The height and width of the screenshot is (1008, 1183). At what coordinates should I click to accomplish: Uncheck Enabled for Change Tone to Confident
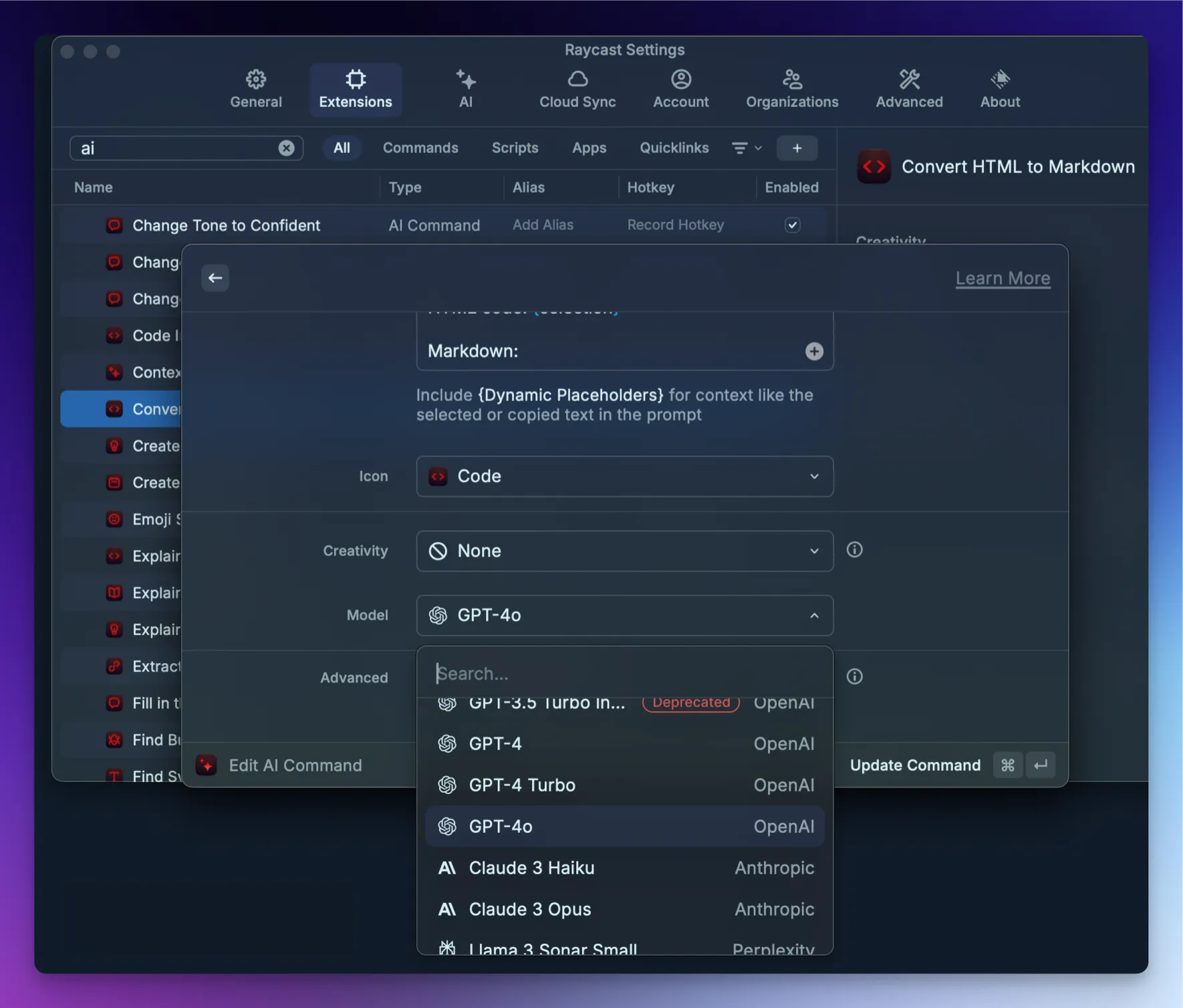pyautogui.click(x=793, y=225)
